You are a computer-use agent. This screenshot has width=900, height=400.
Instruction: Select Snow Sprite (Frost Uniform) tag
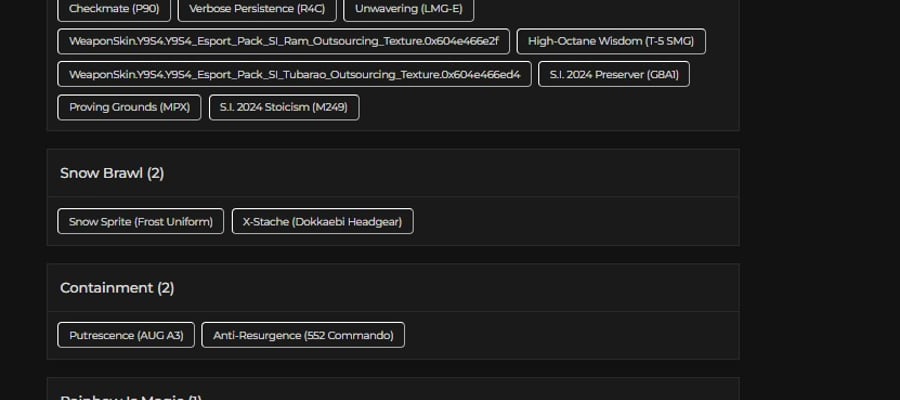click(x=141, y=221)
